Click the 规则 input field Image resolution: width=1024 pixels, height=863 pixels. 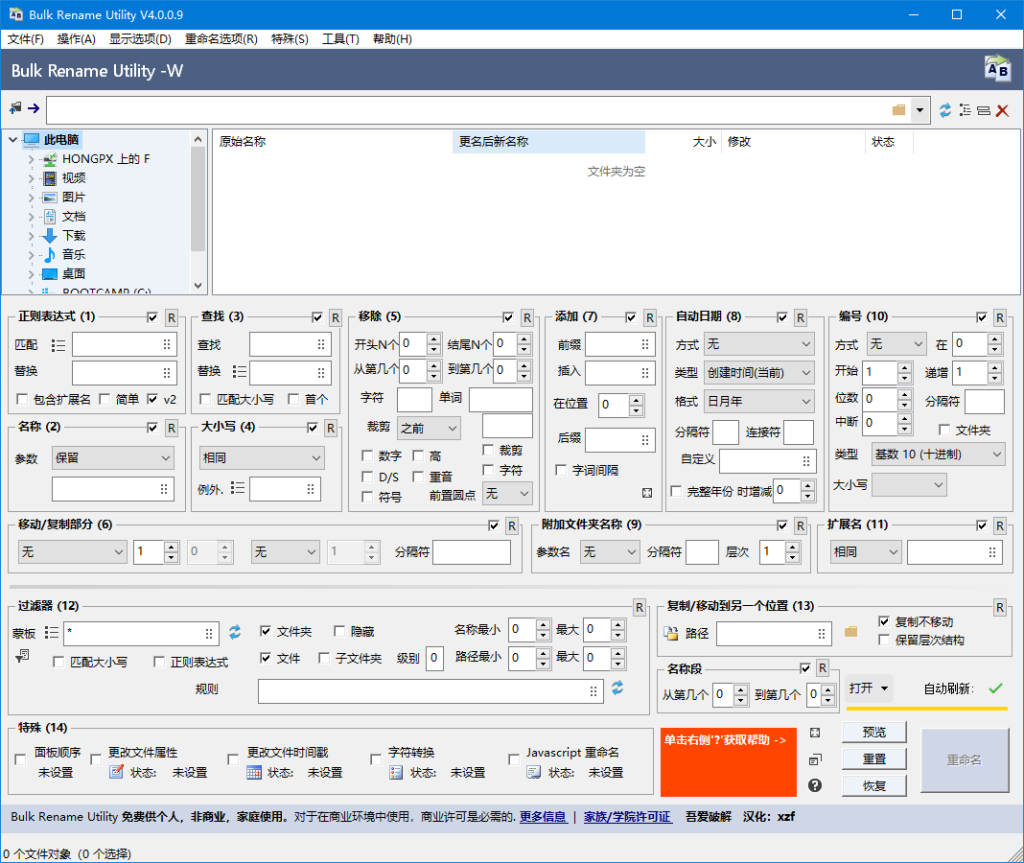pyautogui.click(x=430, y=691)
